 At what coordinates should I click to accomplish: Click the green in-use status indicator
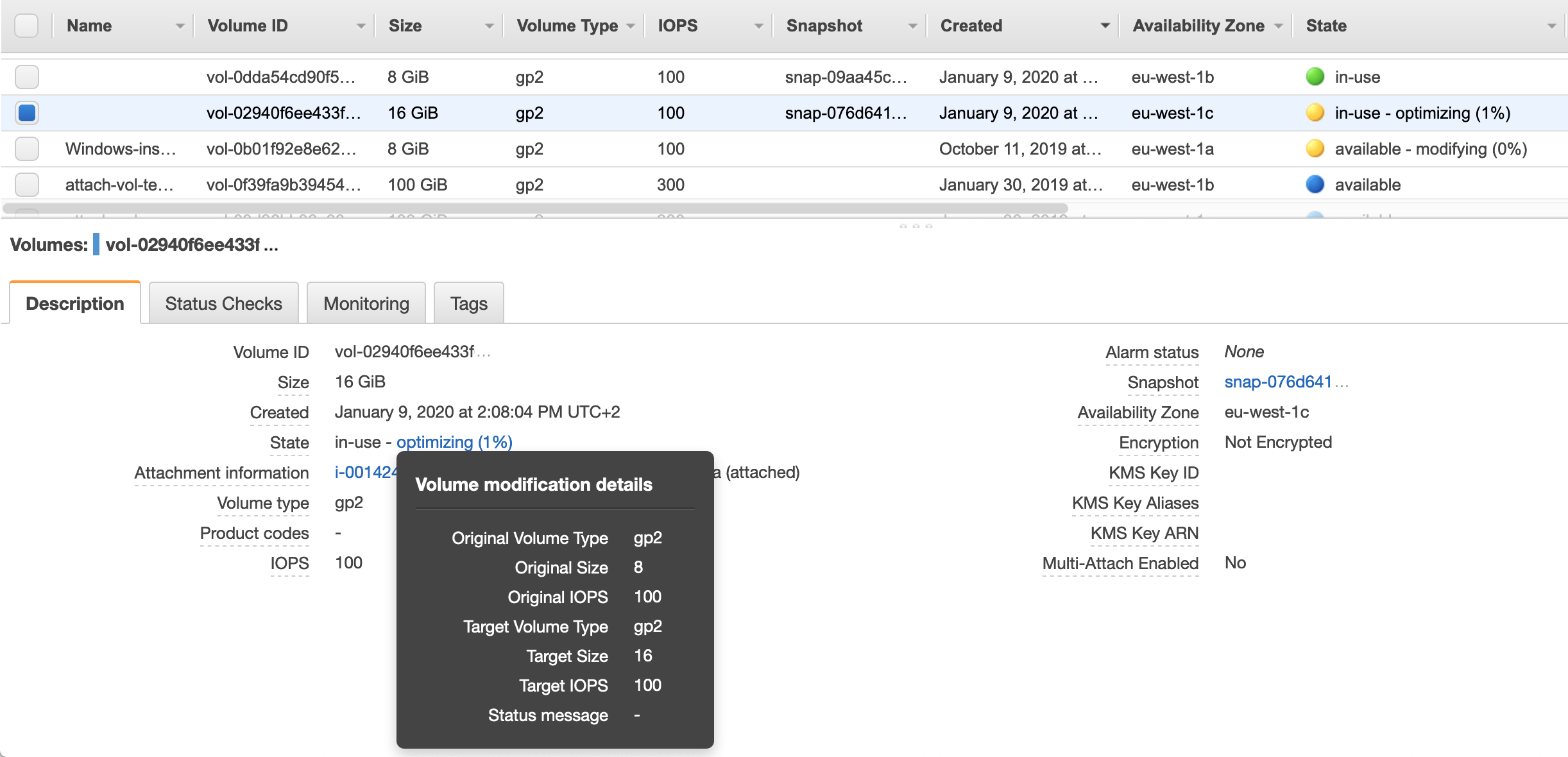coord(1315,77)
